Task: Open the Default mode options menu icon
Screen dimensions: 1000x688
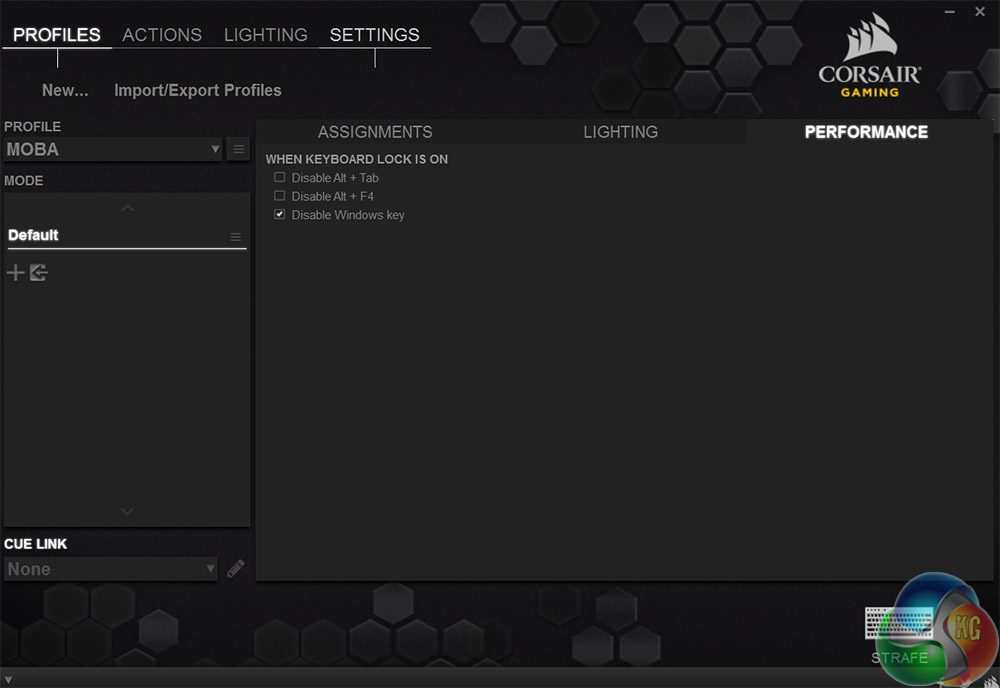Action: click(235, 237)
